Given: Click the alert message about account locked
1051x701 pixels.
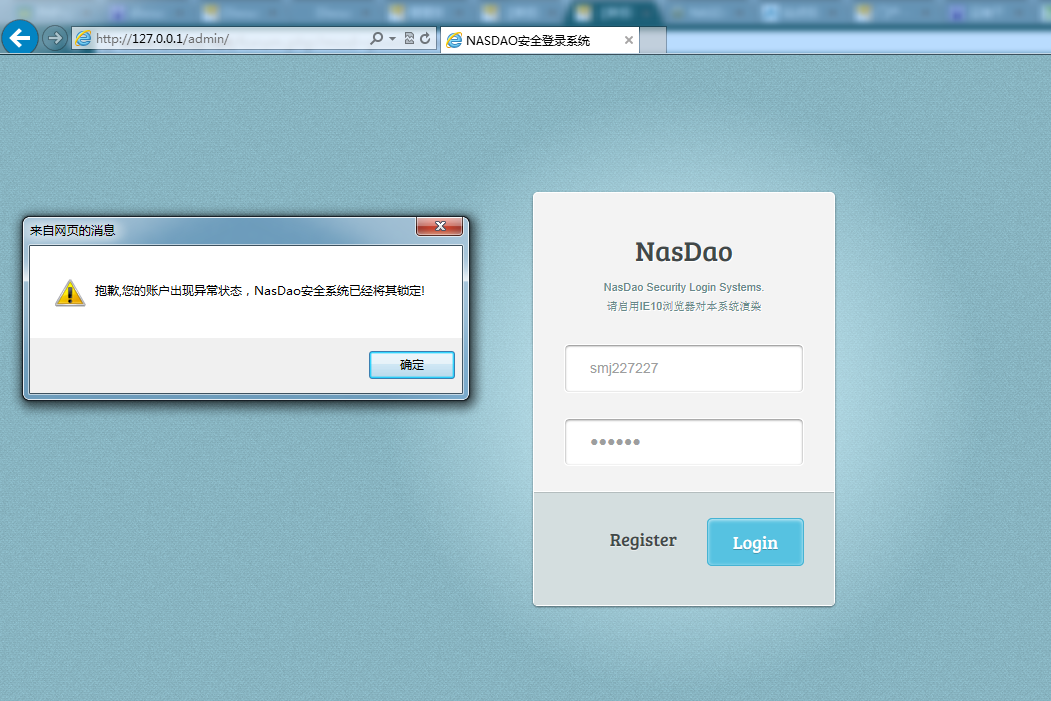Looking at the screenshot, I should (259, 291).
